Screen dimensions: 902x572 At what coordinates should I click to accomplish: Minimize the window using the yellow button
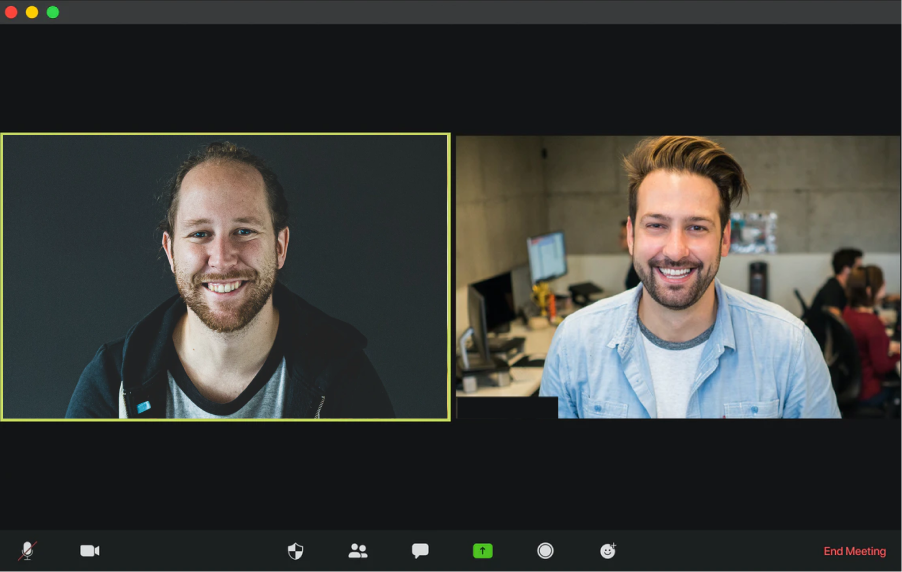point(32,12)
